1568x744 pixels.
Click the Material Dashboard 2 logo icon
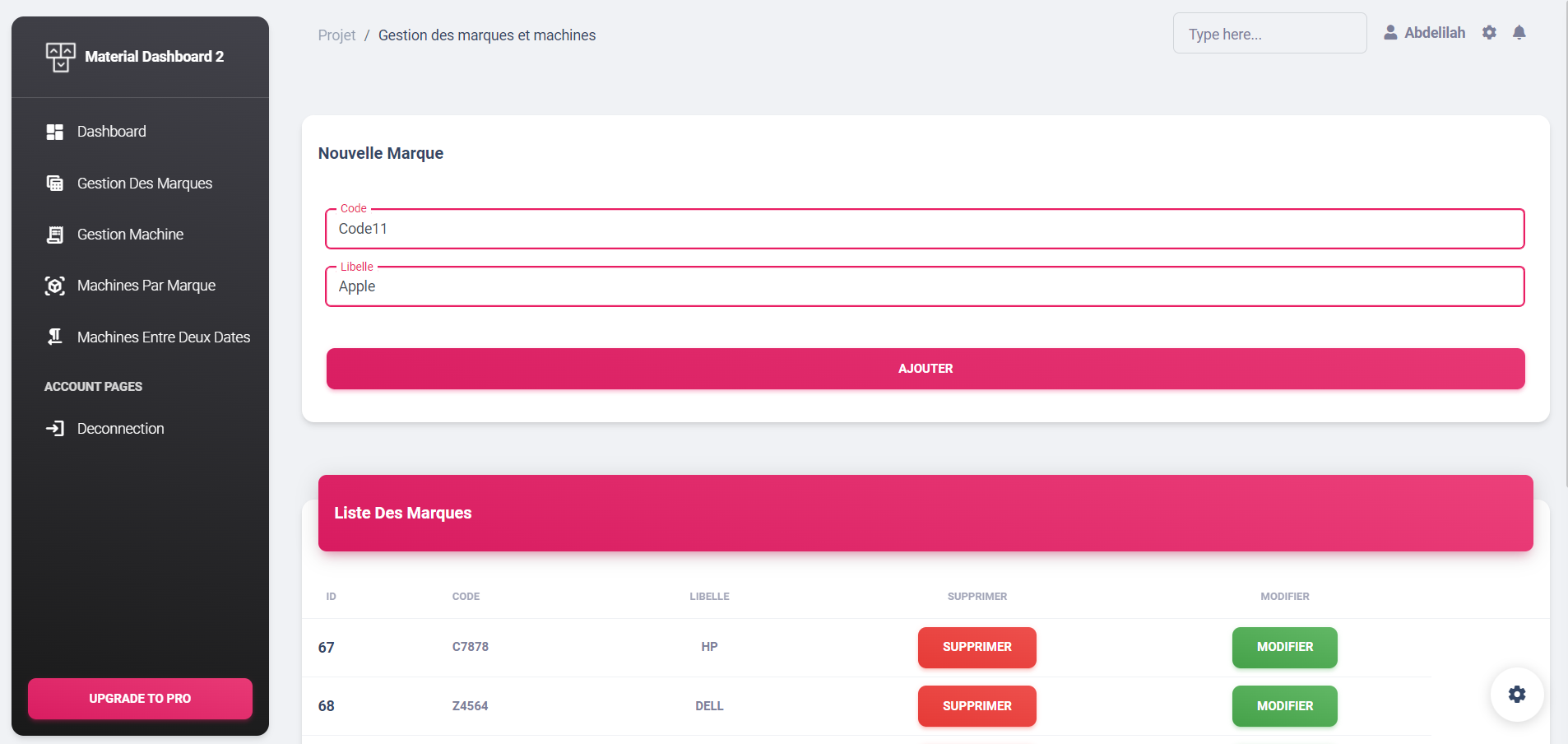pos(61,57)
